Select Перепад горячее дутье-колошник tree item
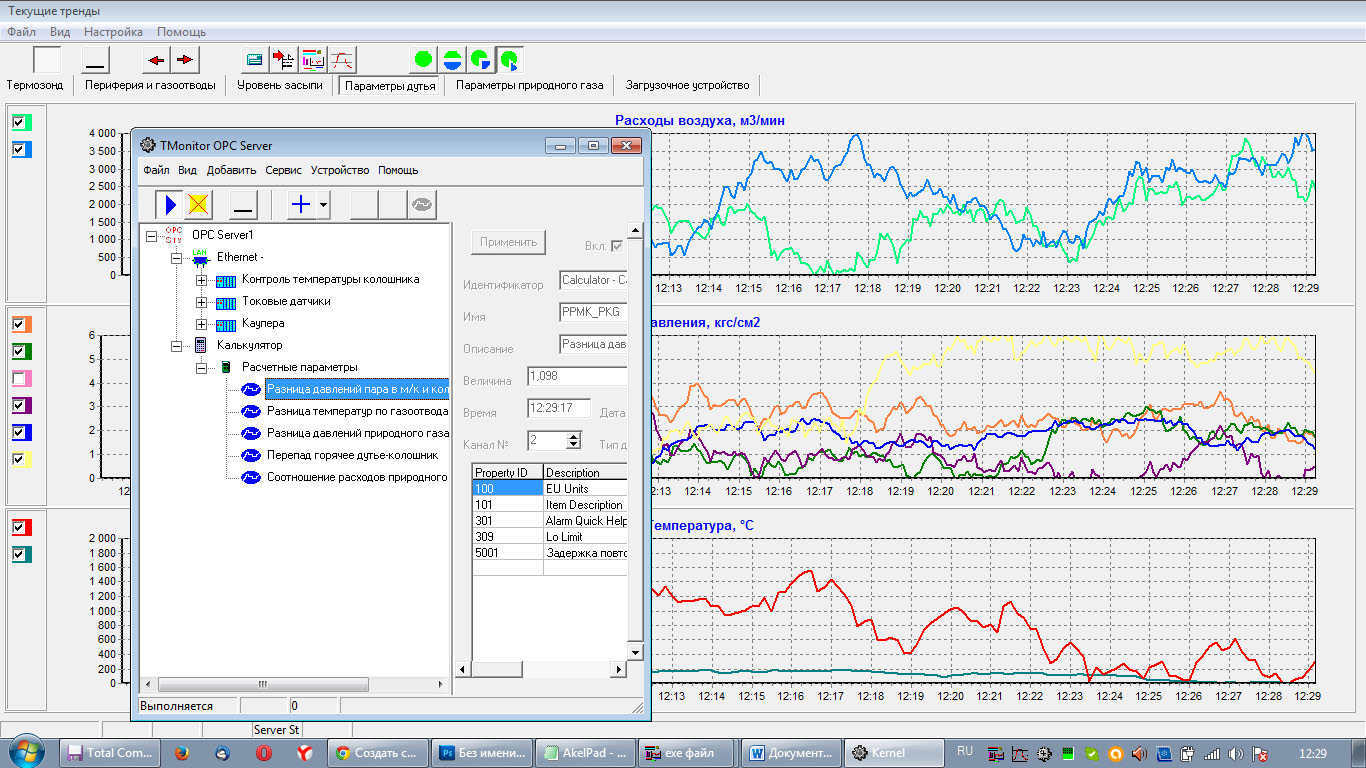Image resolution: width=1366 pixels, height=768 pixels. (x=352, y=455)
